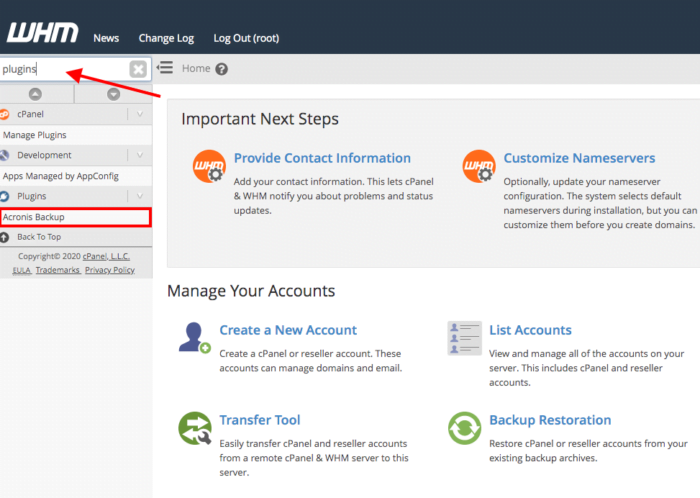Click the Customize Nameservers icon
Screen dimensions: 700x498
pyautogui.click(x=479, y=167)
